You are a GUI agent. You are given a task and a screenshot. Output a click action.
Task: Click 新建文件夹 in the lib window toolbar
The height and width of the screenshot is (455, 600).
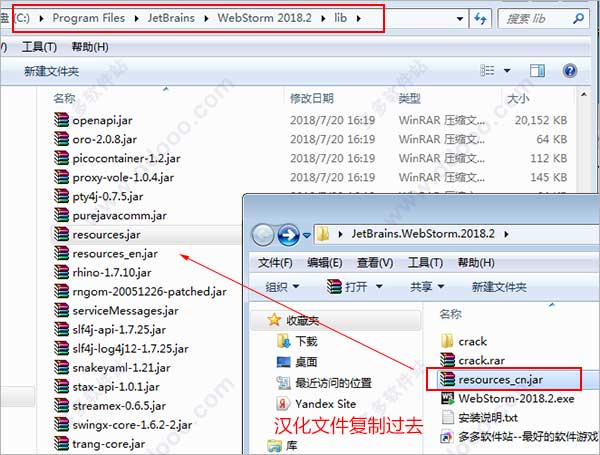click(52, 71)
